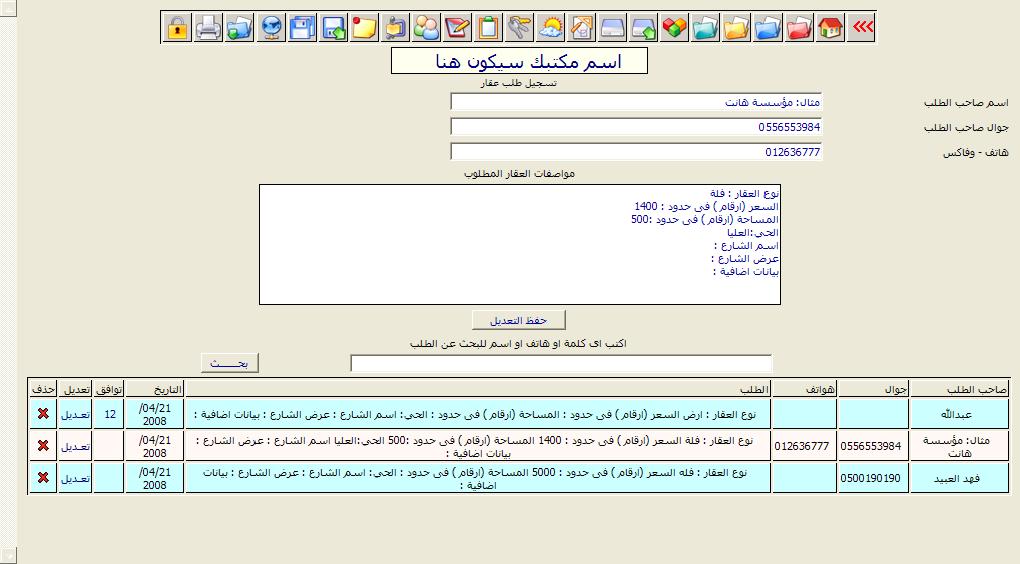Click the التاريخ column header

point(154,389)
